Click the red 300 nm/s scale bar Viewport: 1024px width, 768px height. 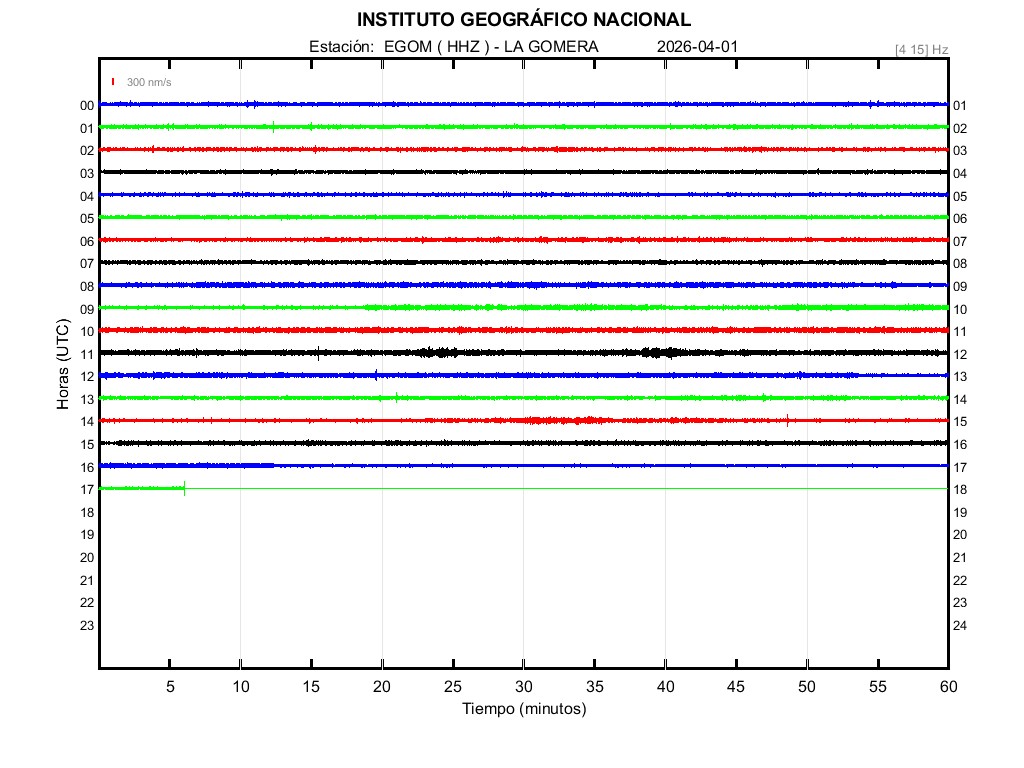(113, 82)
